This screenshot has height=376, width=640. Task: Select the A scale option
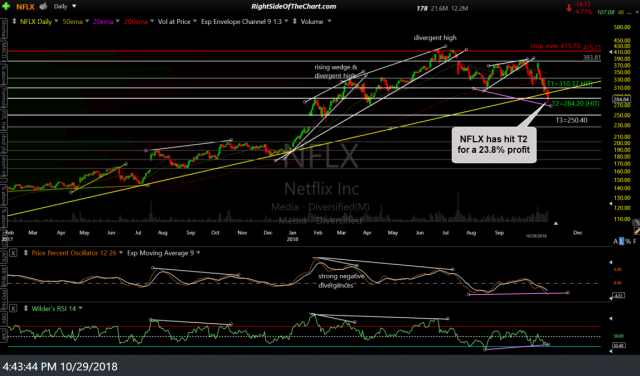click(x=616, y=242)
